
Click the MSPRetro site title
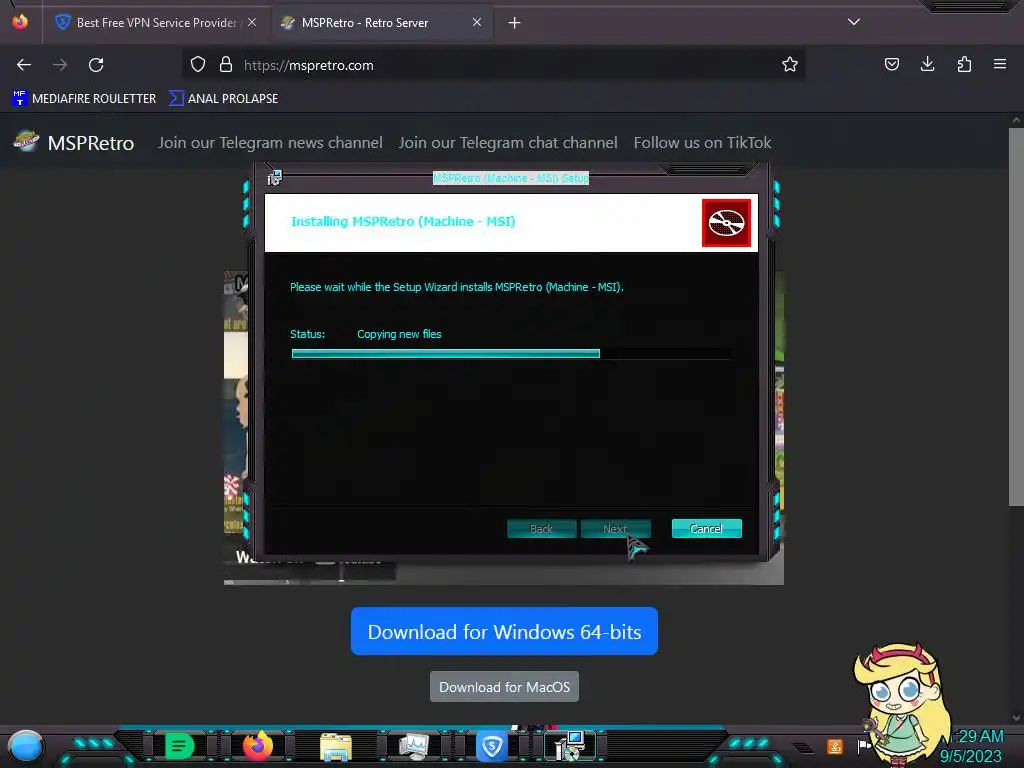click(91, 143)
